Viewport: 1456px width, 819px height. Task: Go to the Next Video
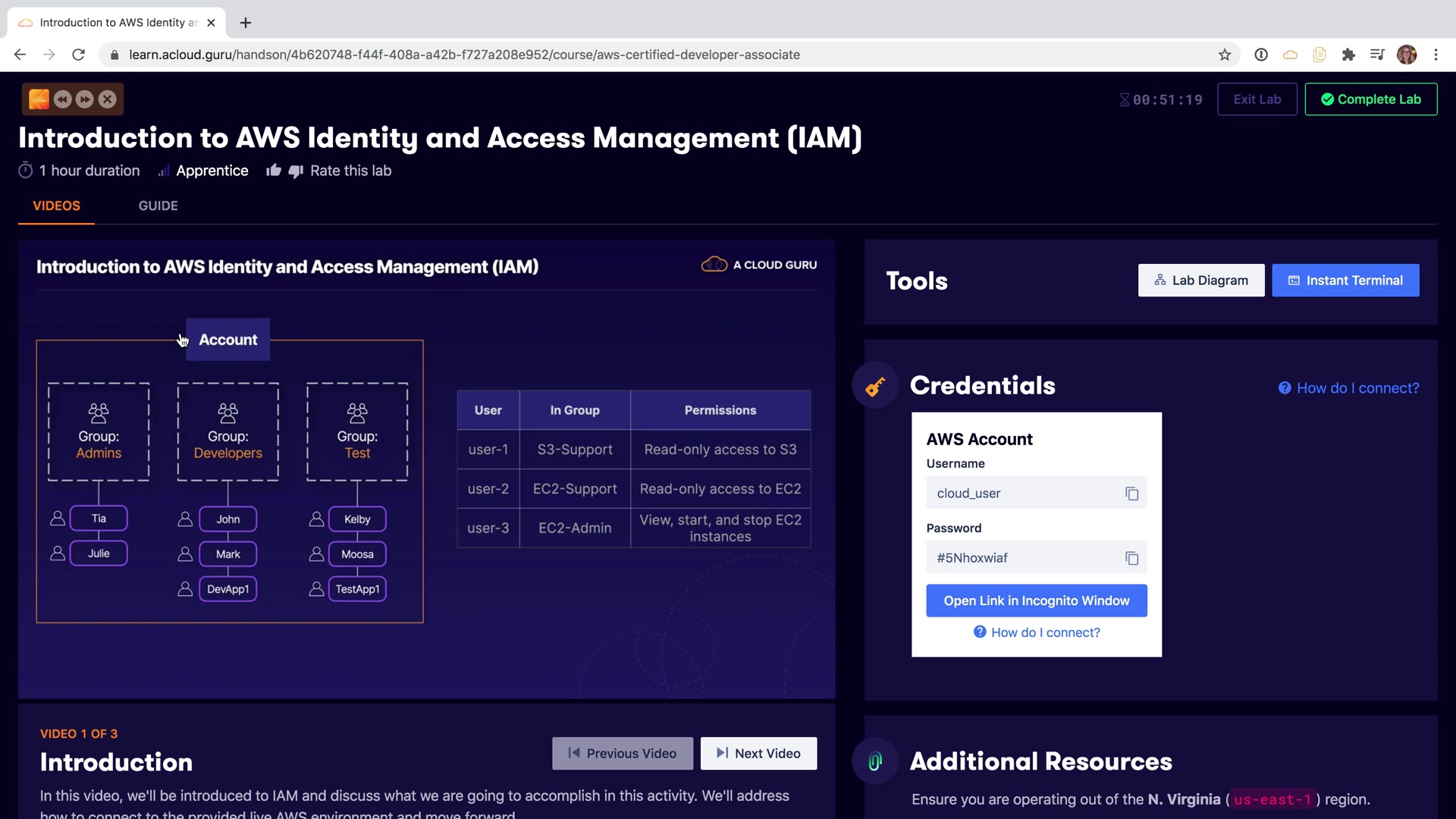click(758, 753)
